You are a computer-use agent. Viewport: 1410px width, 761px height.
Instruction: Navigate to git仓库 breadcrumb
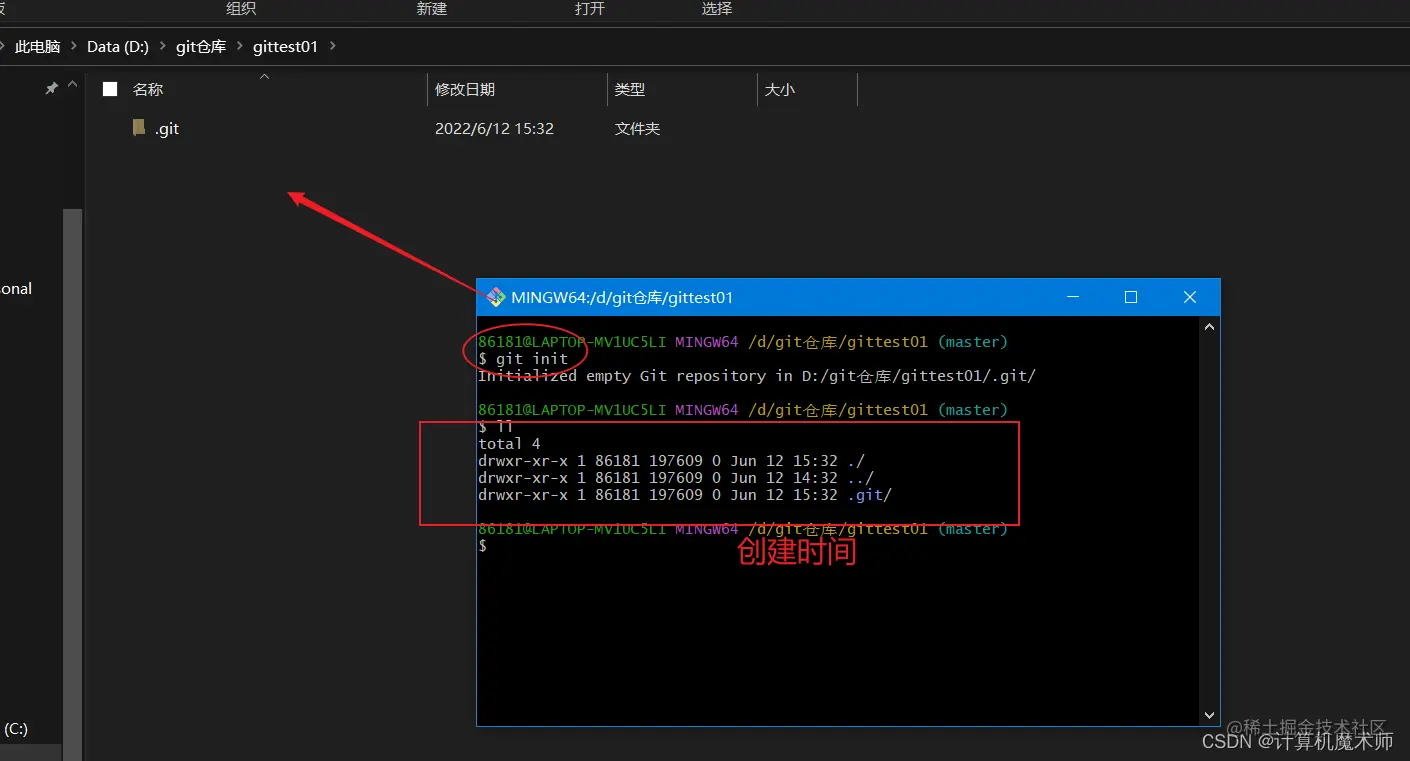tap(201, 46)
